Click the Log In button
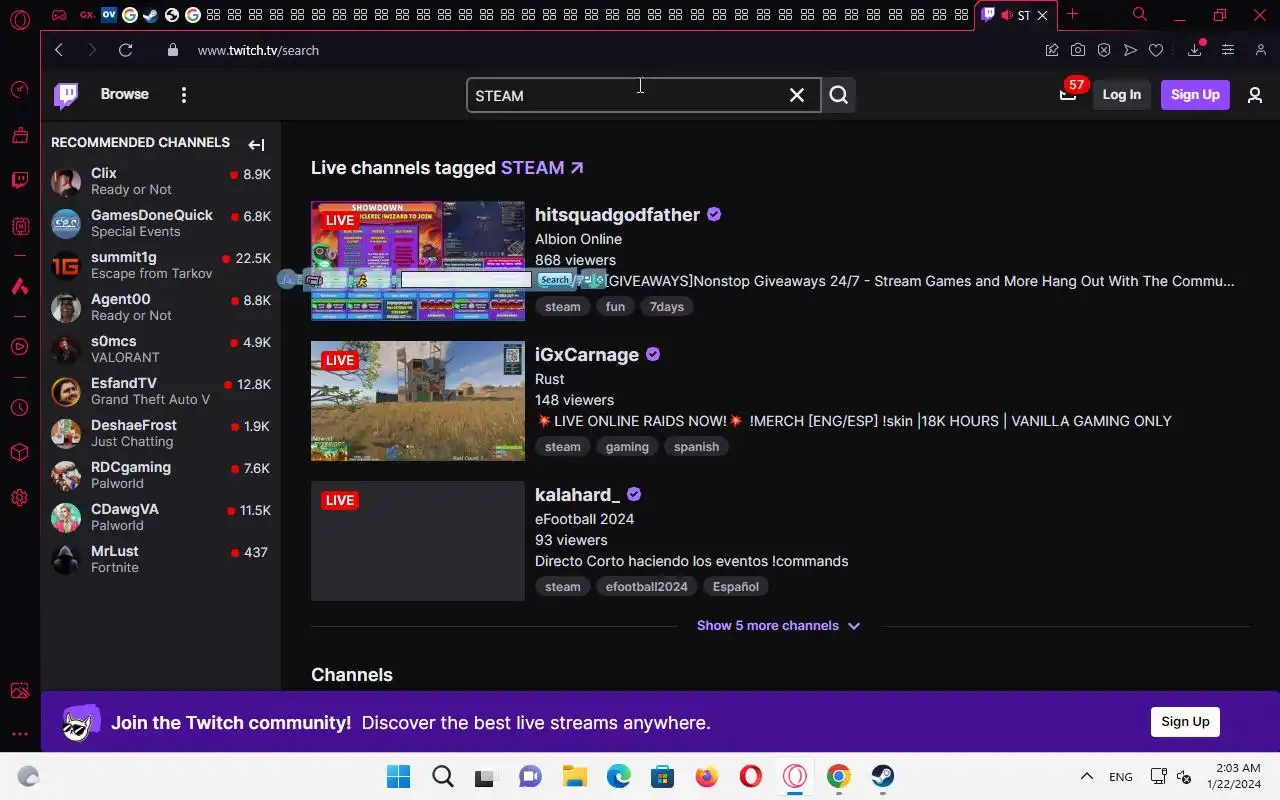Image resolution: width=1280 pixels, height=800 pixels. 1121,94
